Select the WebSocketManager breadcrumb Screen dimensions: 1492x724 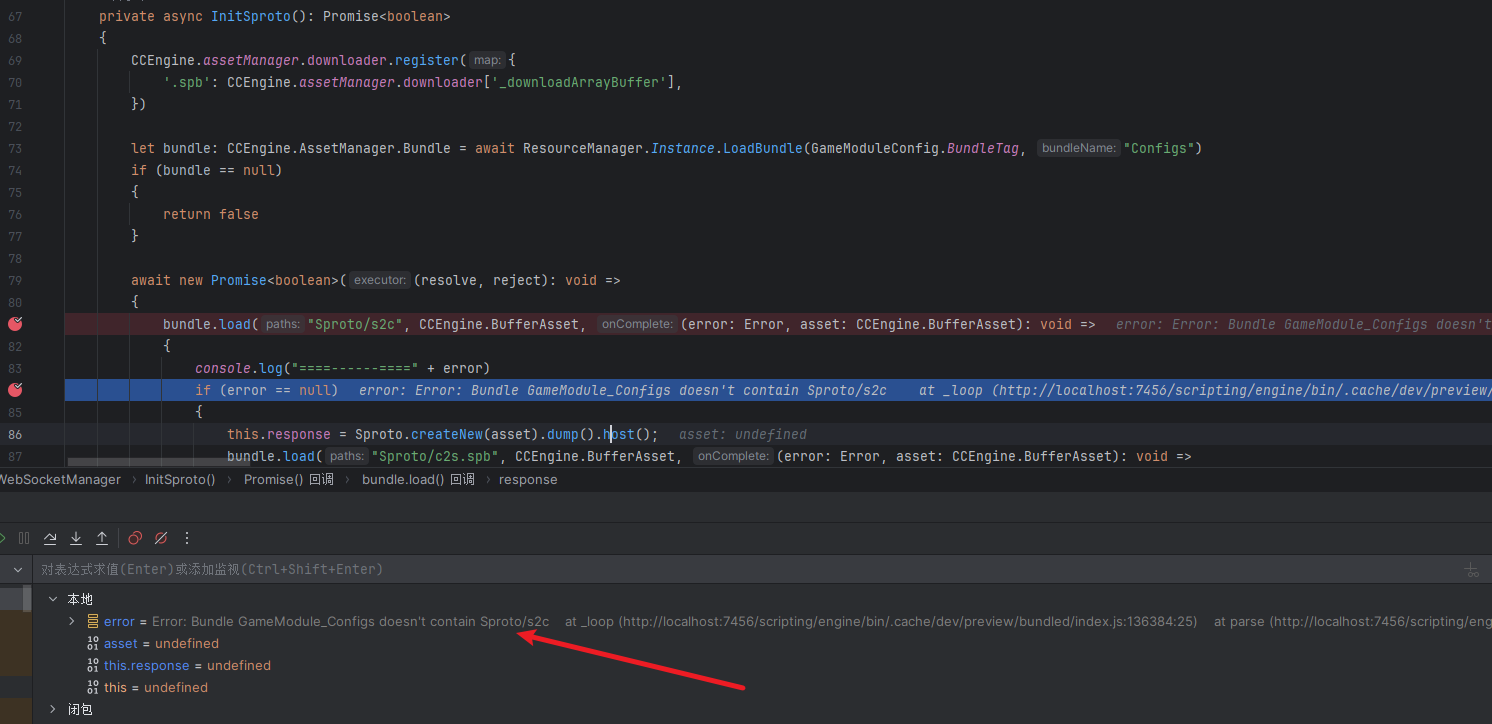59,480
